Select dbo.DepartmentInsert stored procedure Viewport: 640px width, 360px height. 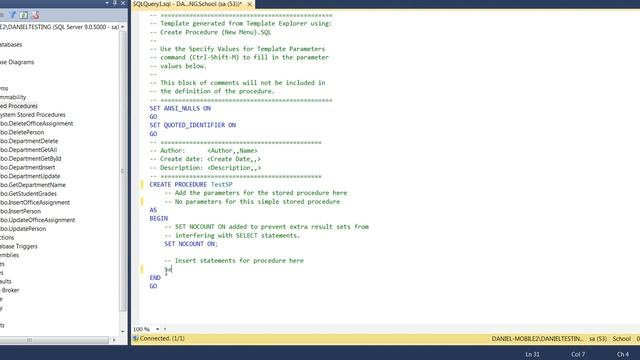[x=27, y=167]
